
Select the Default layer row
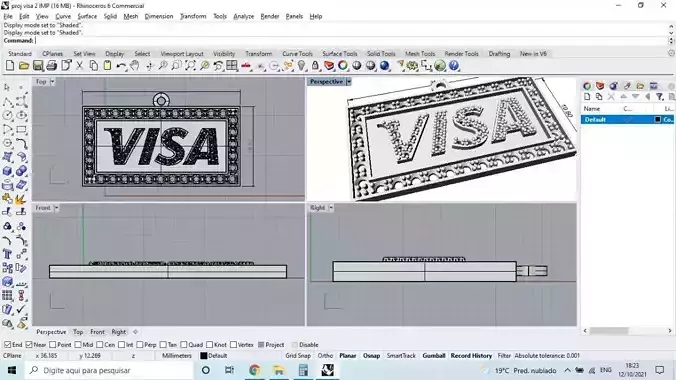(627, 119)
